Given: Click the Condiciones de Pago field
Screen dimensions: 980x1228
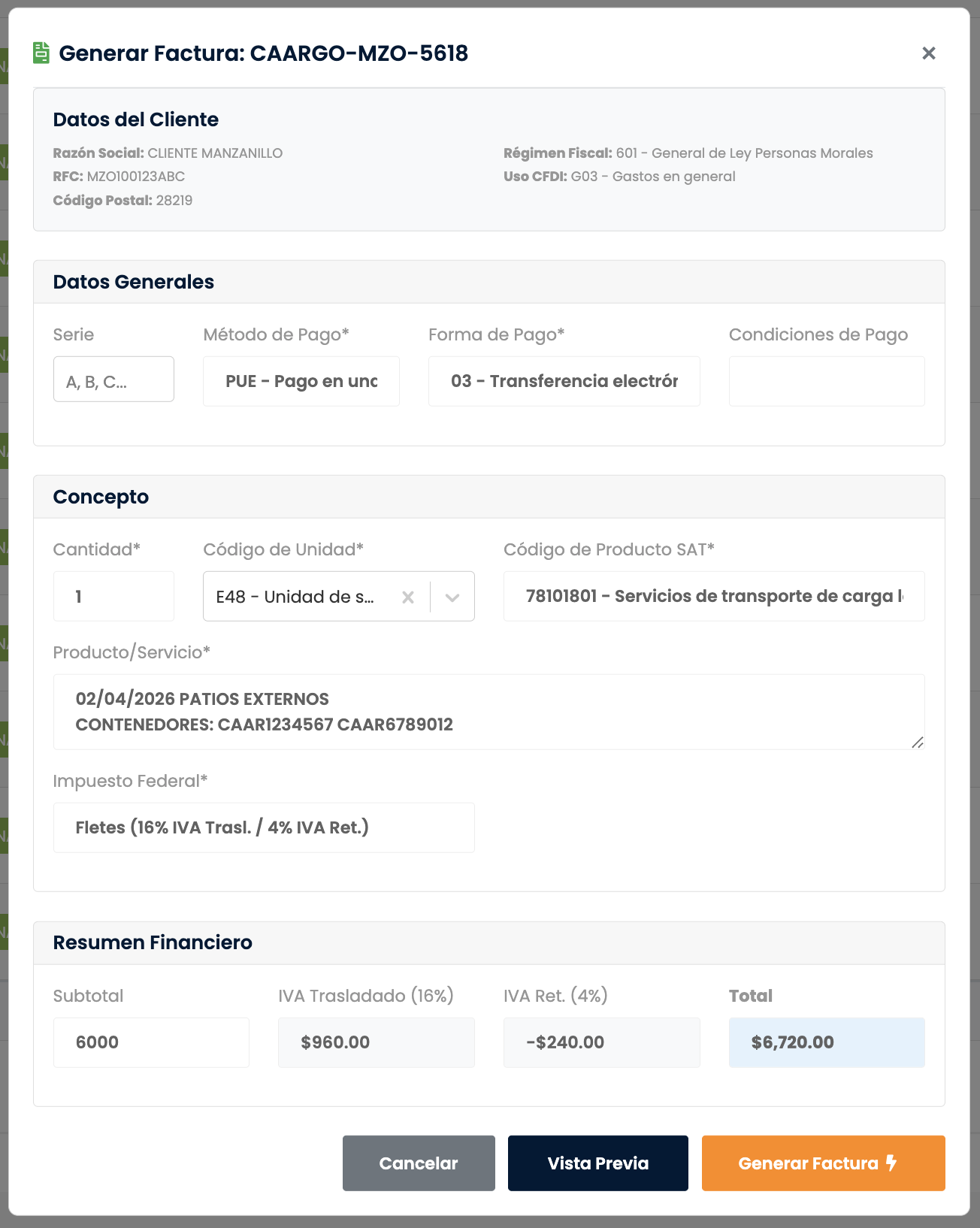Looking at the screenshot, I should 827,381.
